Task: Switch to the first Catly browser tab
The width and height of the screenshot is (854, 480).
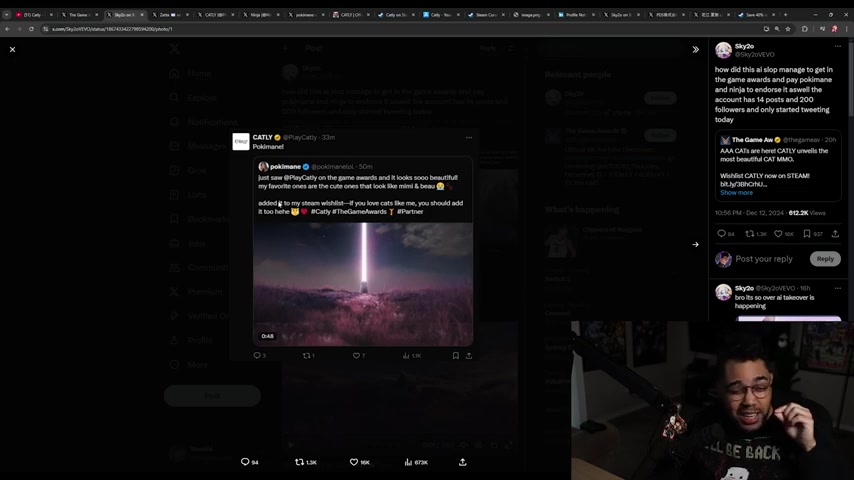Action: [34, 15]
